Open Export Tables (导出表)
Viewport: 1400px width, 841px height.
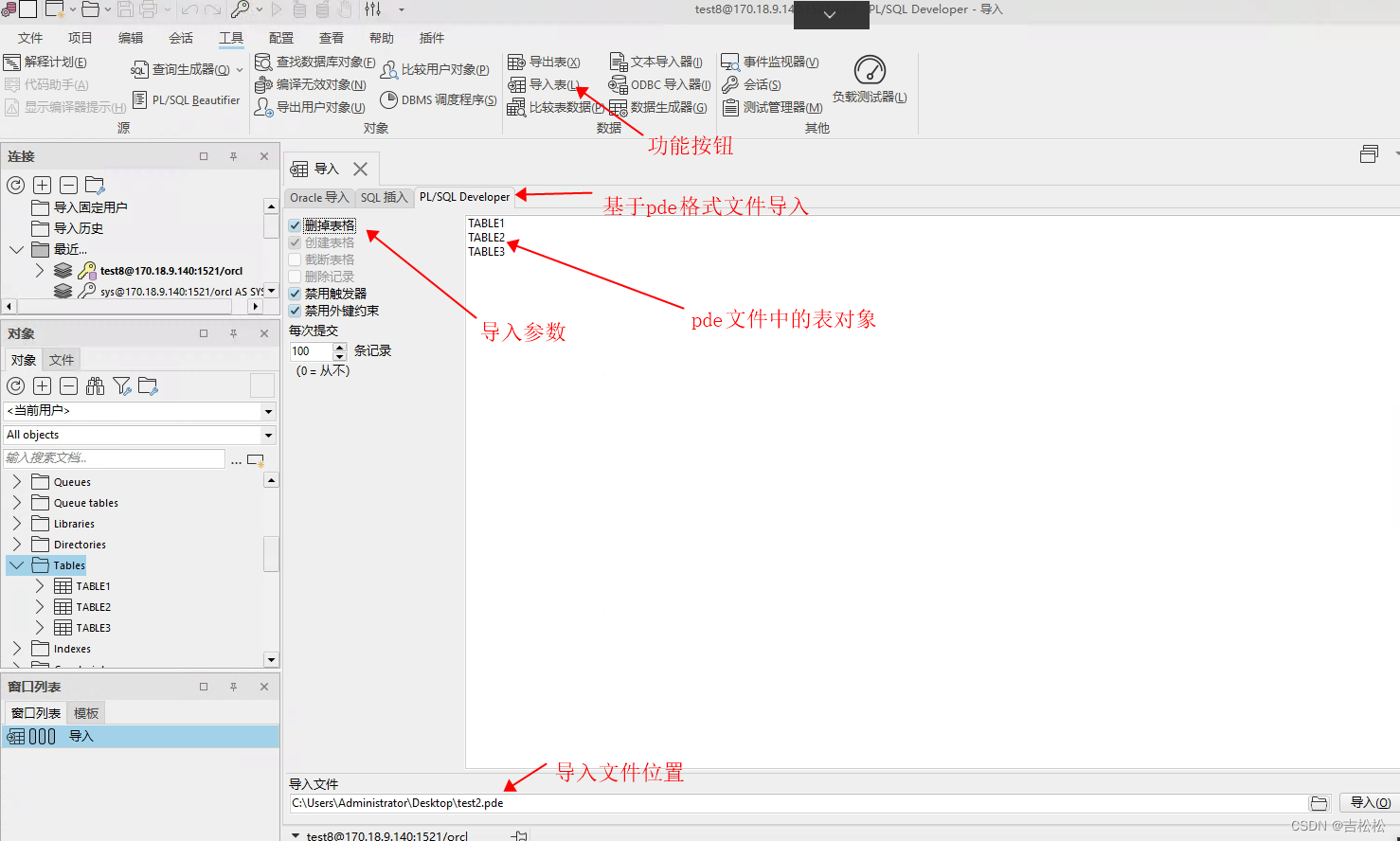[544, 62]
